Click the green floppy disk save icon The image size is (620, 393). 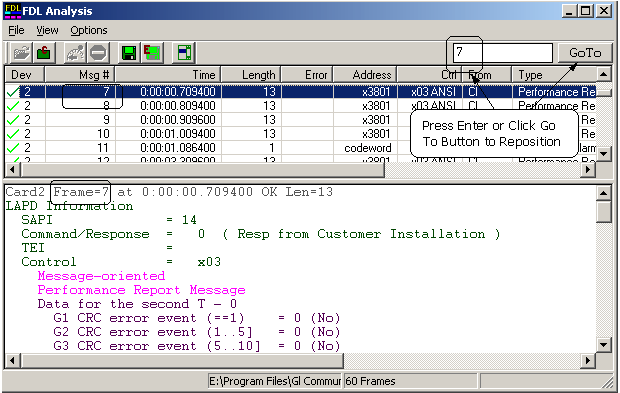(129, 53)
